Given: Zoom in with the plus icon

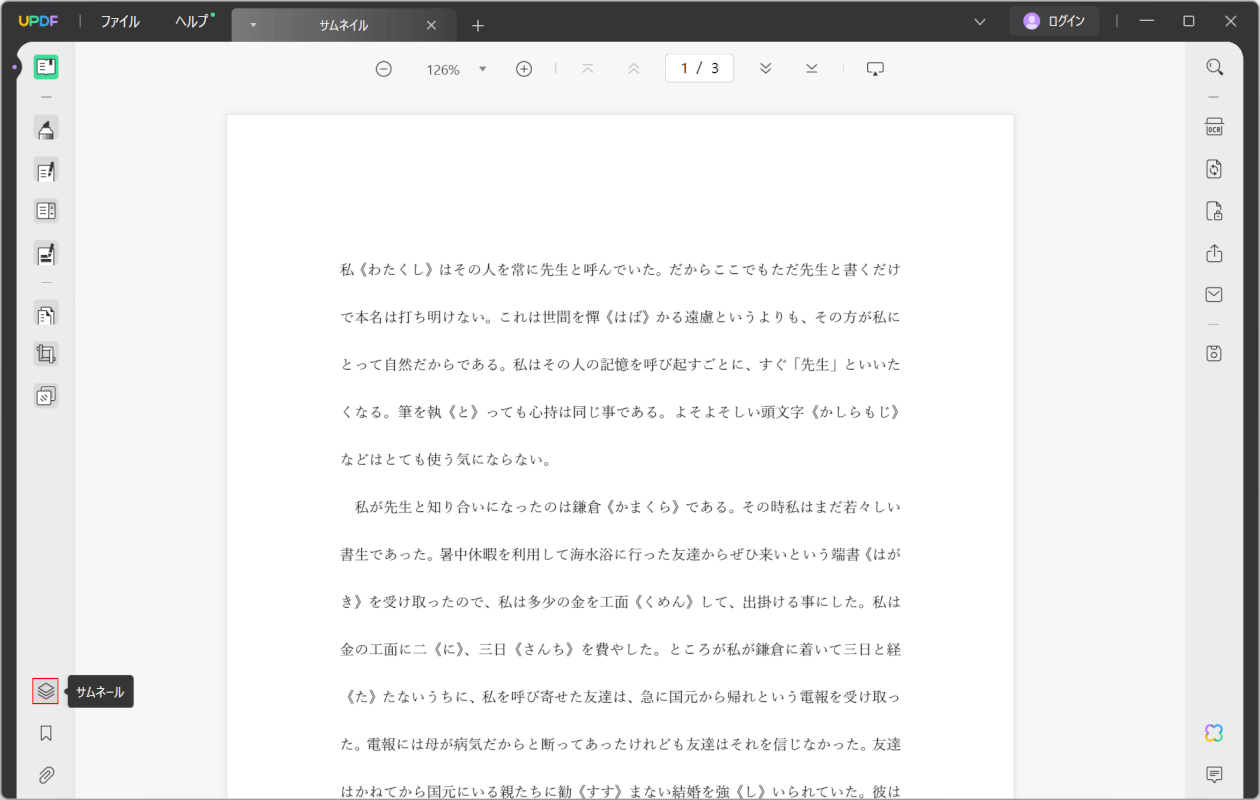Looking at the screenshot, I should [x=524, y=69].
